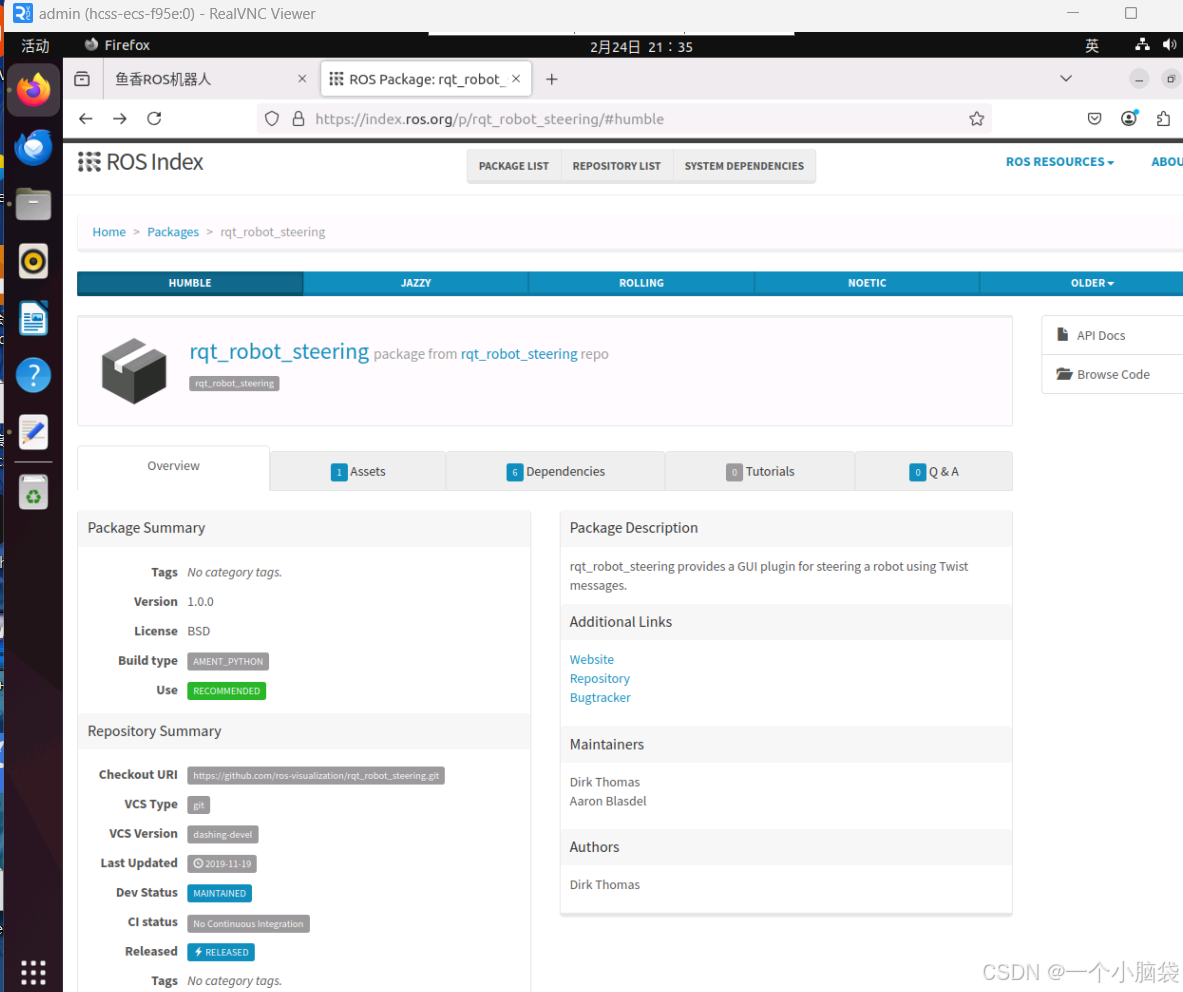Select the HUMBLE distribution tab
This screenshot has width=1183, height=992.
point(190,283)
